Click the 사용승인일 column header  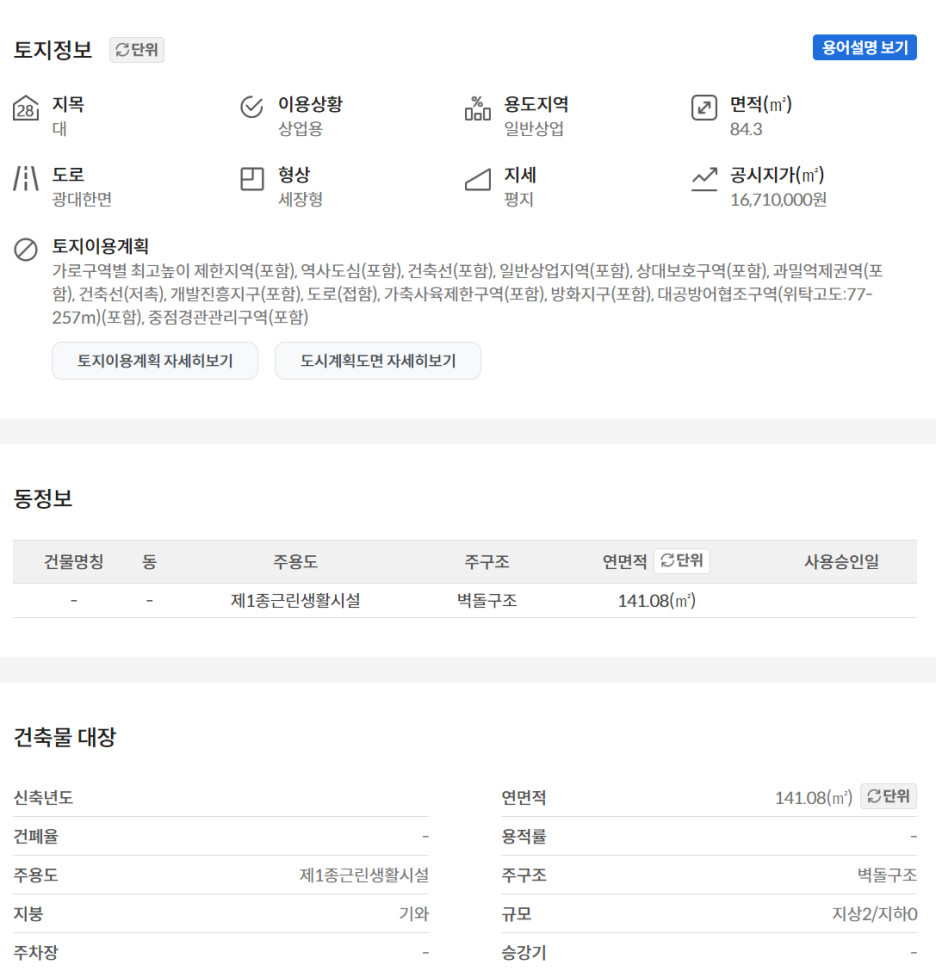pyautogui.click(x=841, y=562)
